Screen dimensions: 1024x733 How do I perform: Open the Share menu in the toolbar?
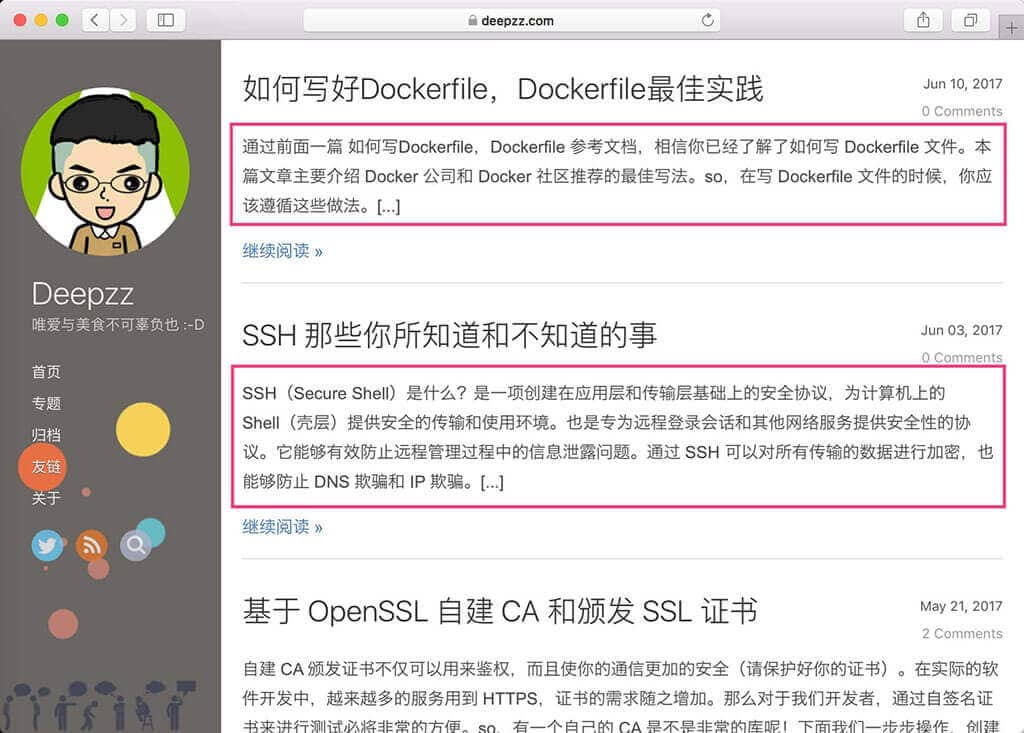coord(923,20)
